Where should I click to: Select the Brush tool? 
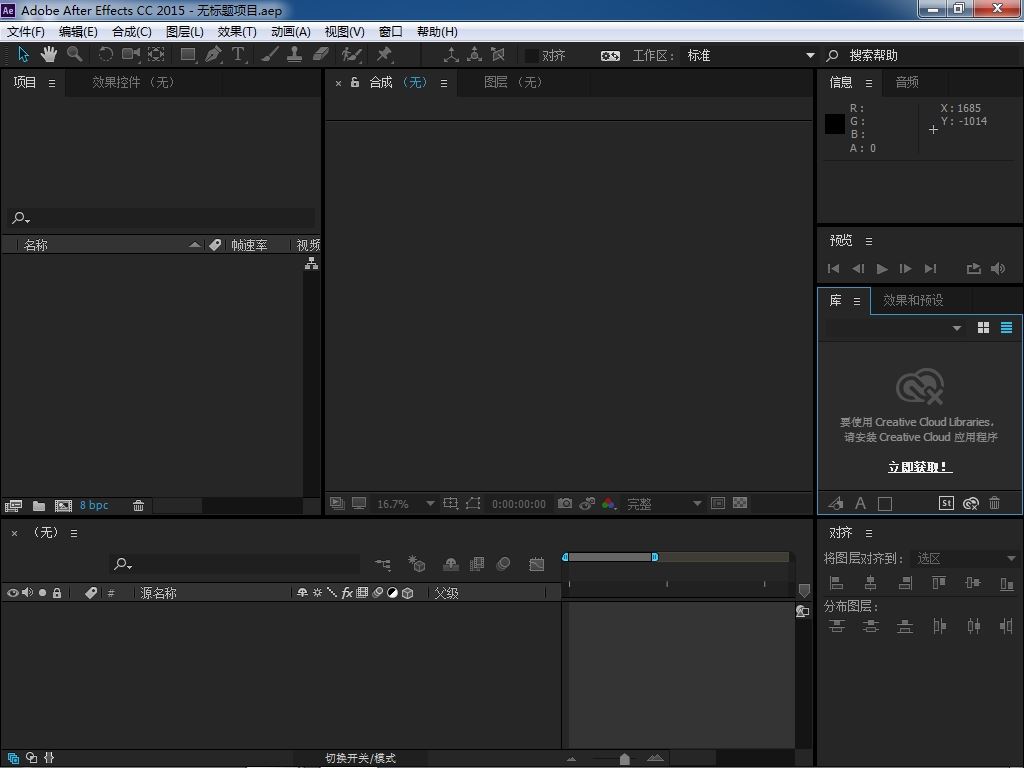tap(270, 54)
